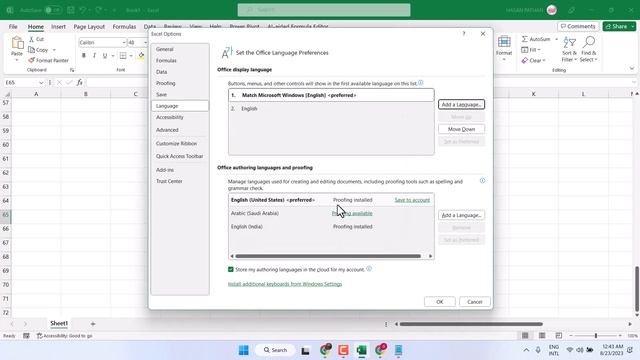Open the Underline style dropdown arrow
This screenshot has width=640, height=360.
pyautogui.click(x=112, y=56)
